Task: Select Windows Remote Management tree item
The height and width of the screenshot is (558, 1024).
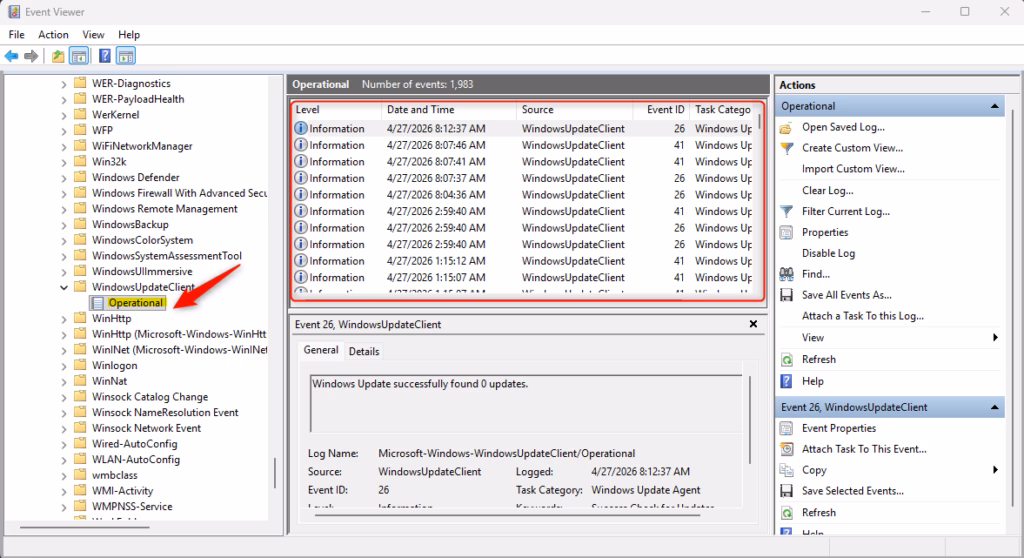Action: pyautogui.click(x=164, y=209)
